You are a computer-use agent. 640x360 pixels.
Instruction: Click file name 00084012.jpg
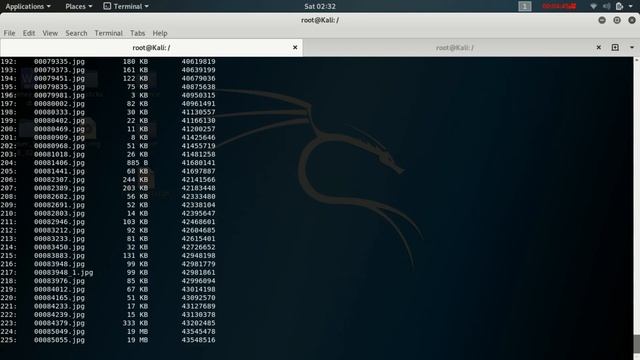tap(59, 289)
